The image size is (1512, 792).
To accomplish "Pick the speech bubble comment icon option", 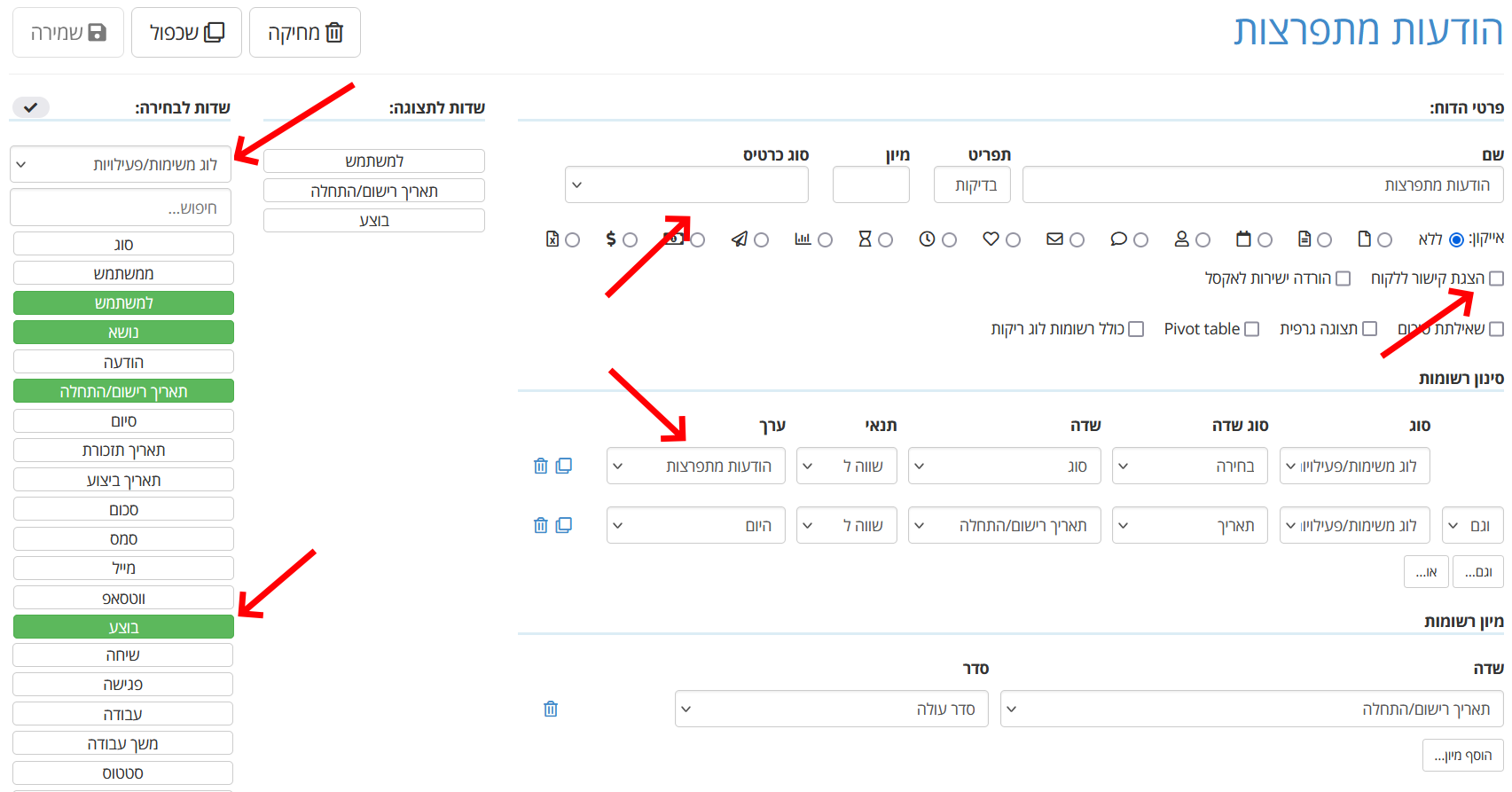I will pyautogui.click(x=1140, y=240).
